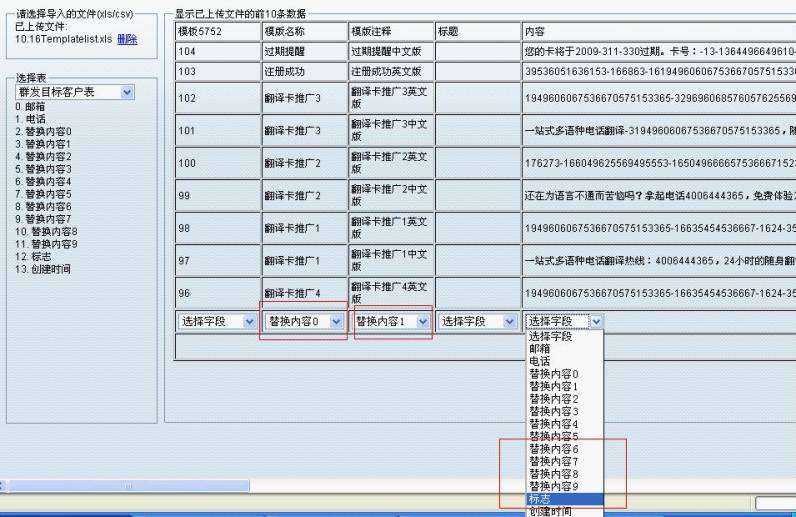Pick 替换内容9 in the open dropdown list
Screen dimensions: 796x517
tap(554, 486)
